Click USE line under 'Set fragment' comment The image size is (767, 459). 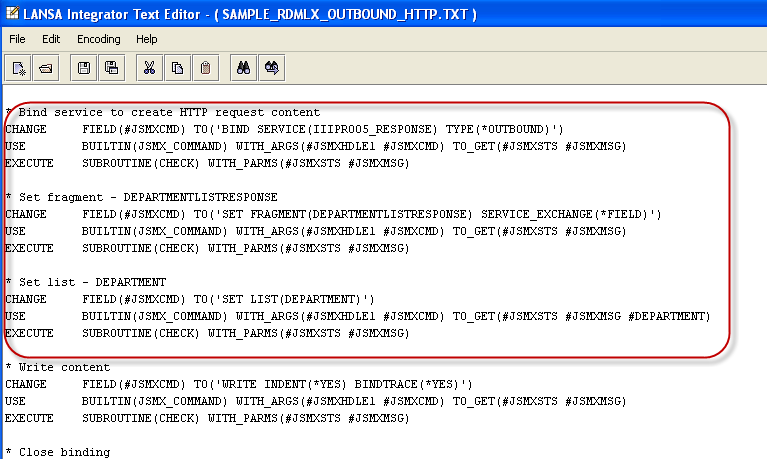[x=316, y=231]
